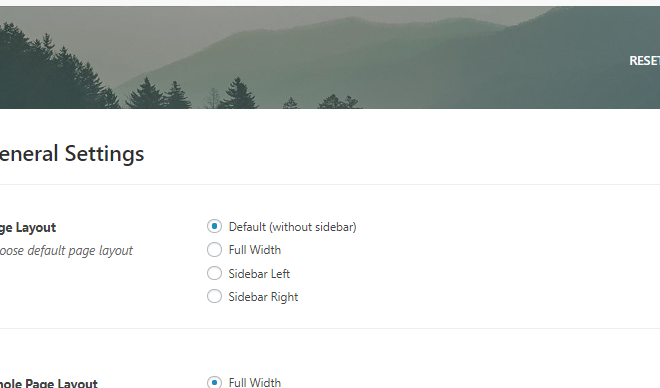Select the bottom Full Width radio for Single Page Layout
Image resolution: width=660 pixels, height=388 pixels.
pos(214,382)
